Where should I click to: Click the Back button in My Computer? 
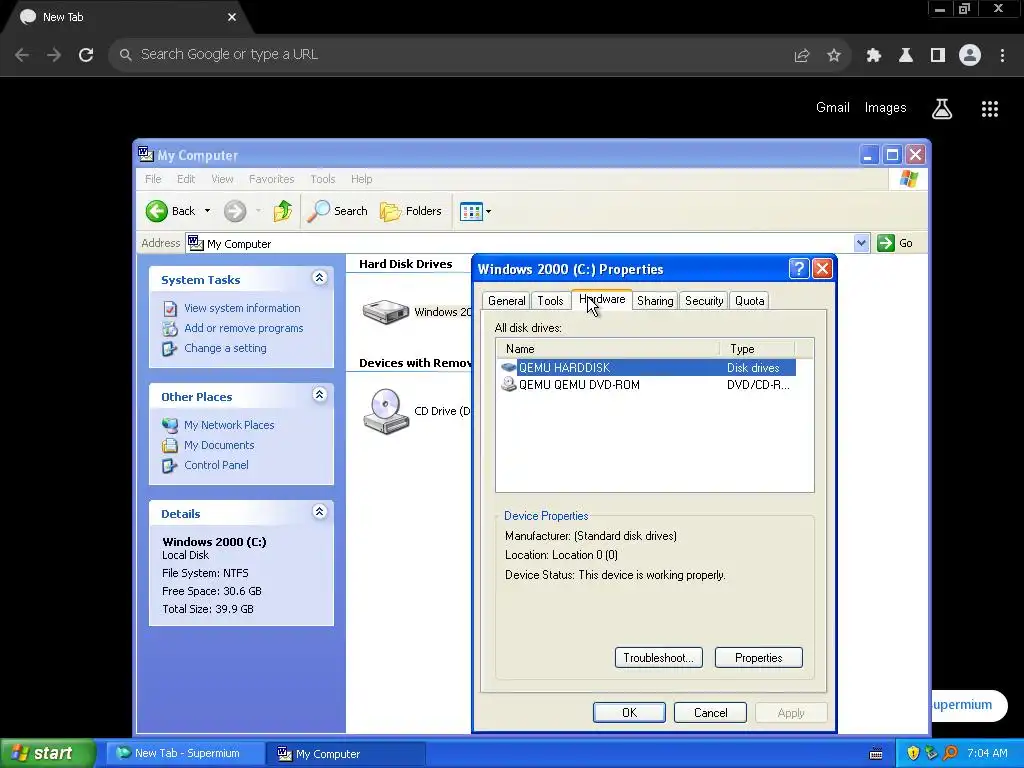170,211
